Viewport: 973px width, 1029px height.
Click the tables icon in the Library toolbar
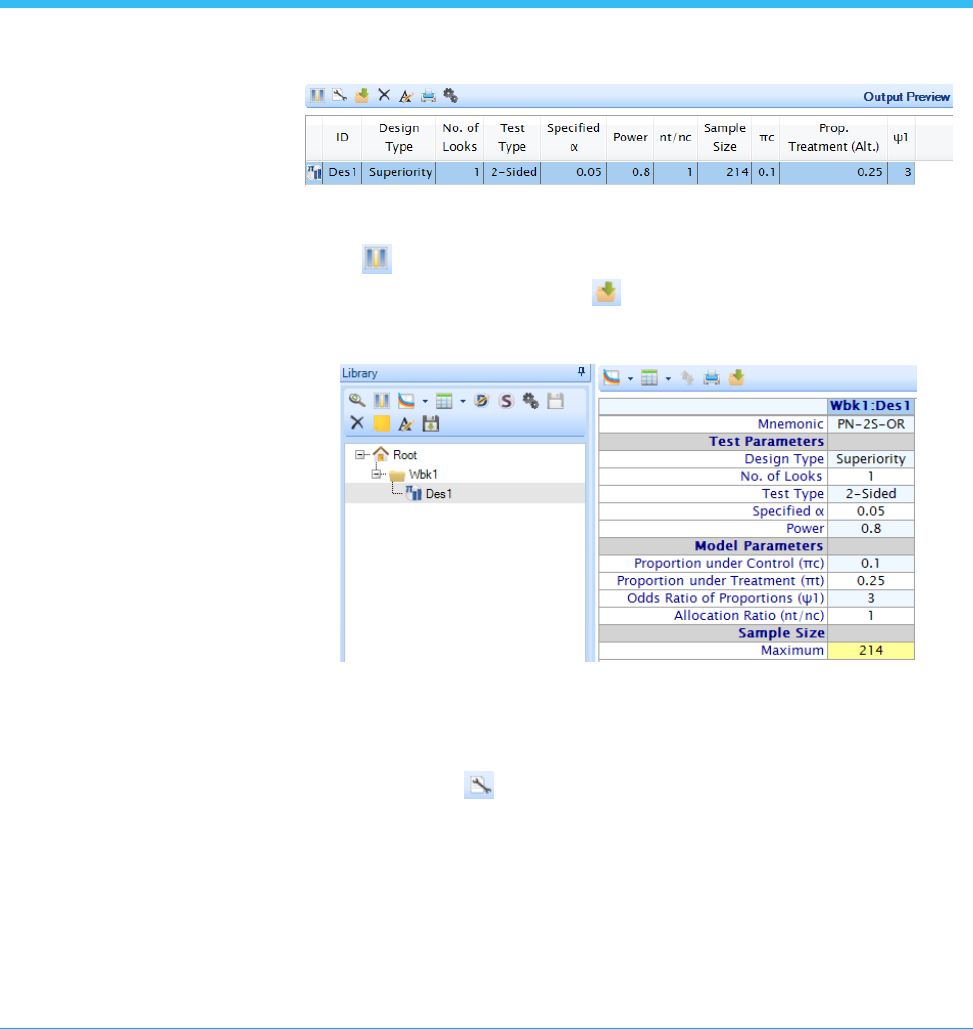[x=444, y=400]
